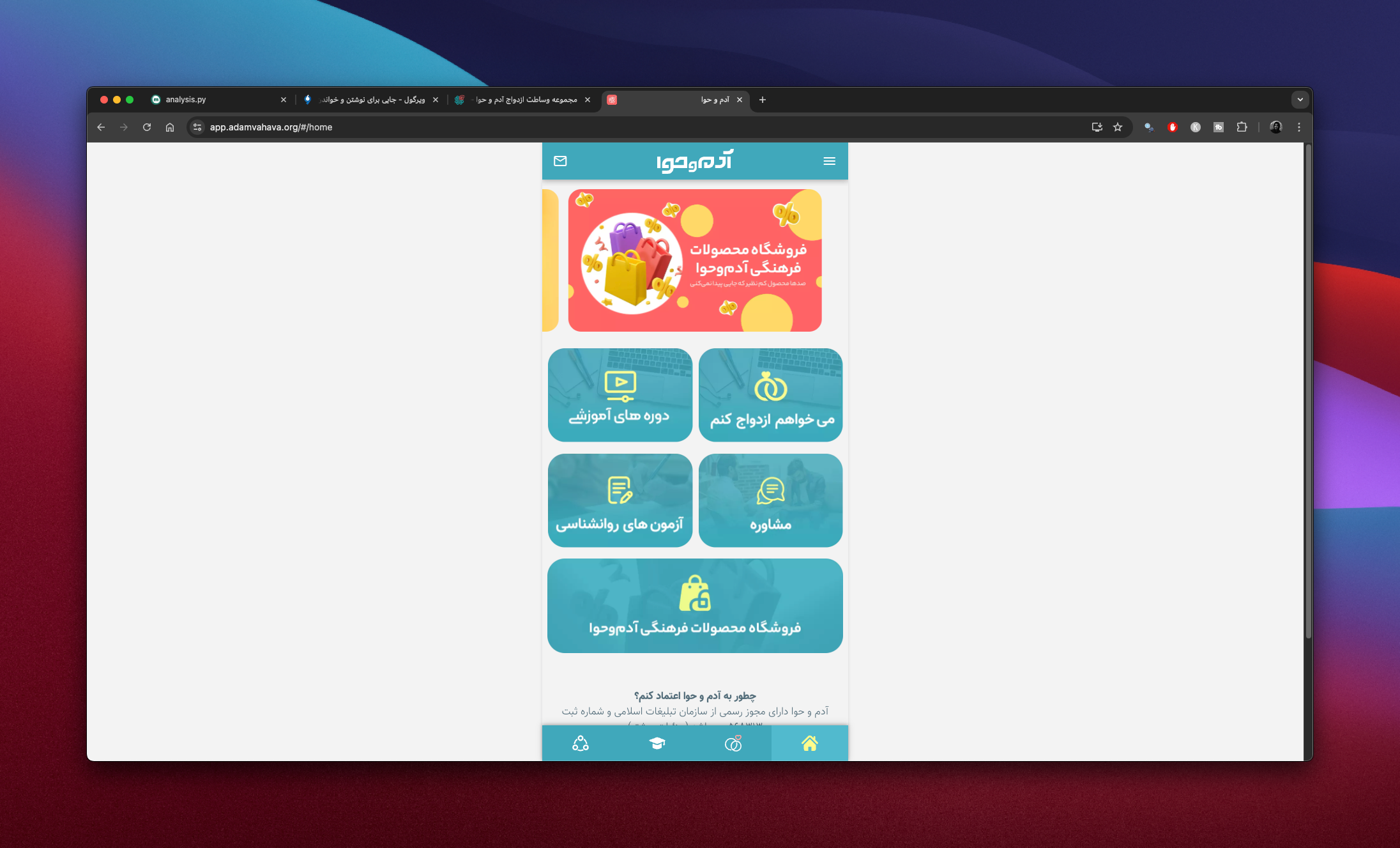Tap the graduation cap icon in bottom bar
1400x848 pixels.
coord(657,743)
